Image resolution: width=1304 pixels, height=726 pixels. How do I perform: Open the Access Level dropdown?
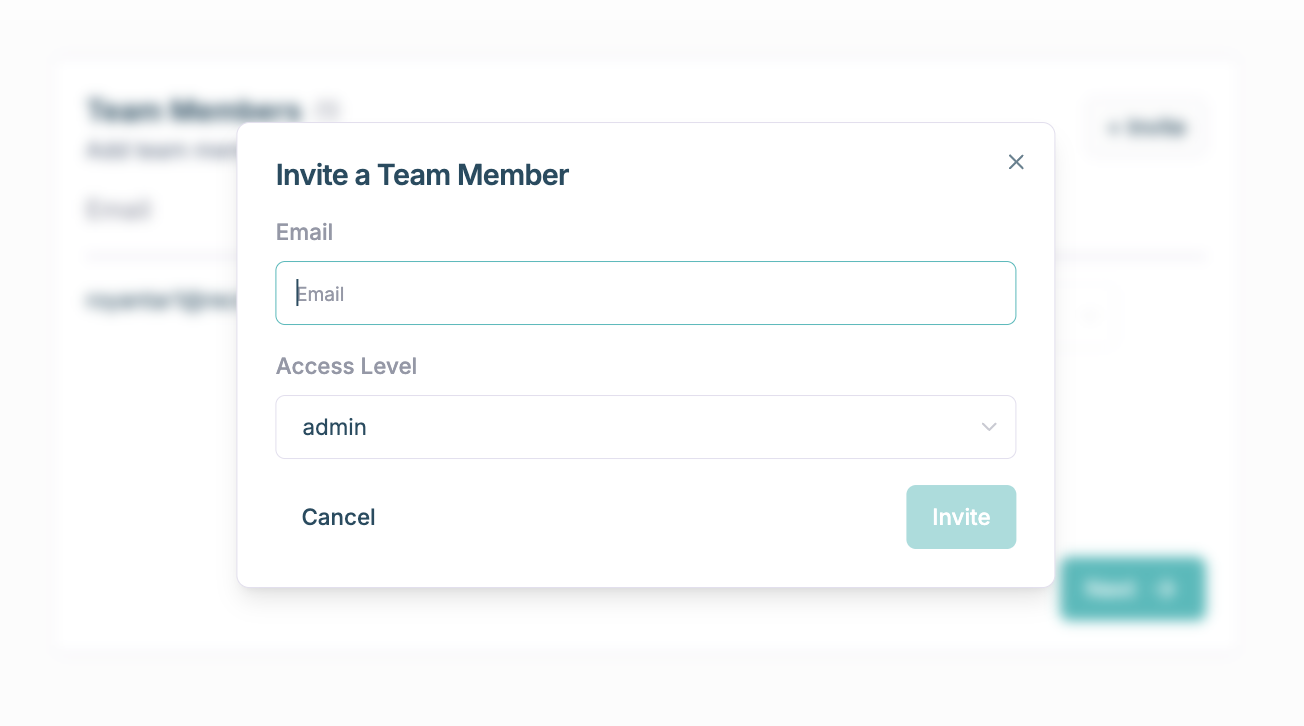click(645, 427)
